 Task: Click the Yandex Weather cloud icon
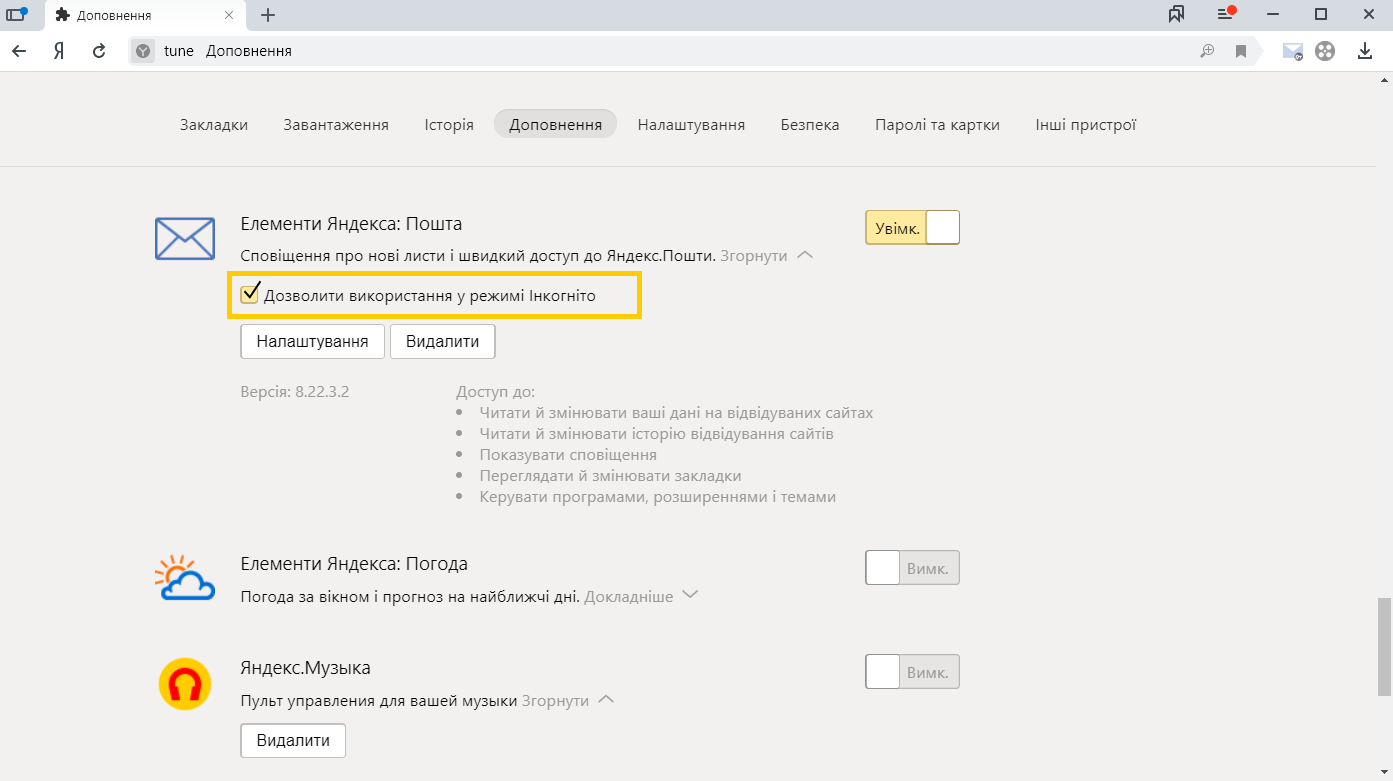click(x=185, y=577)
